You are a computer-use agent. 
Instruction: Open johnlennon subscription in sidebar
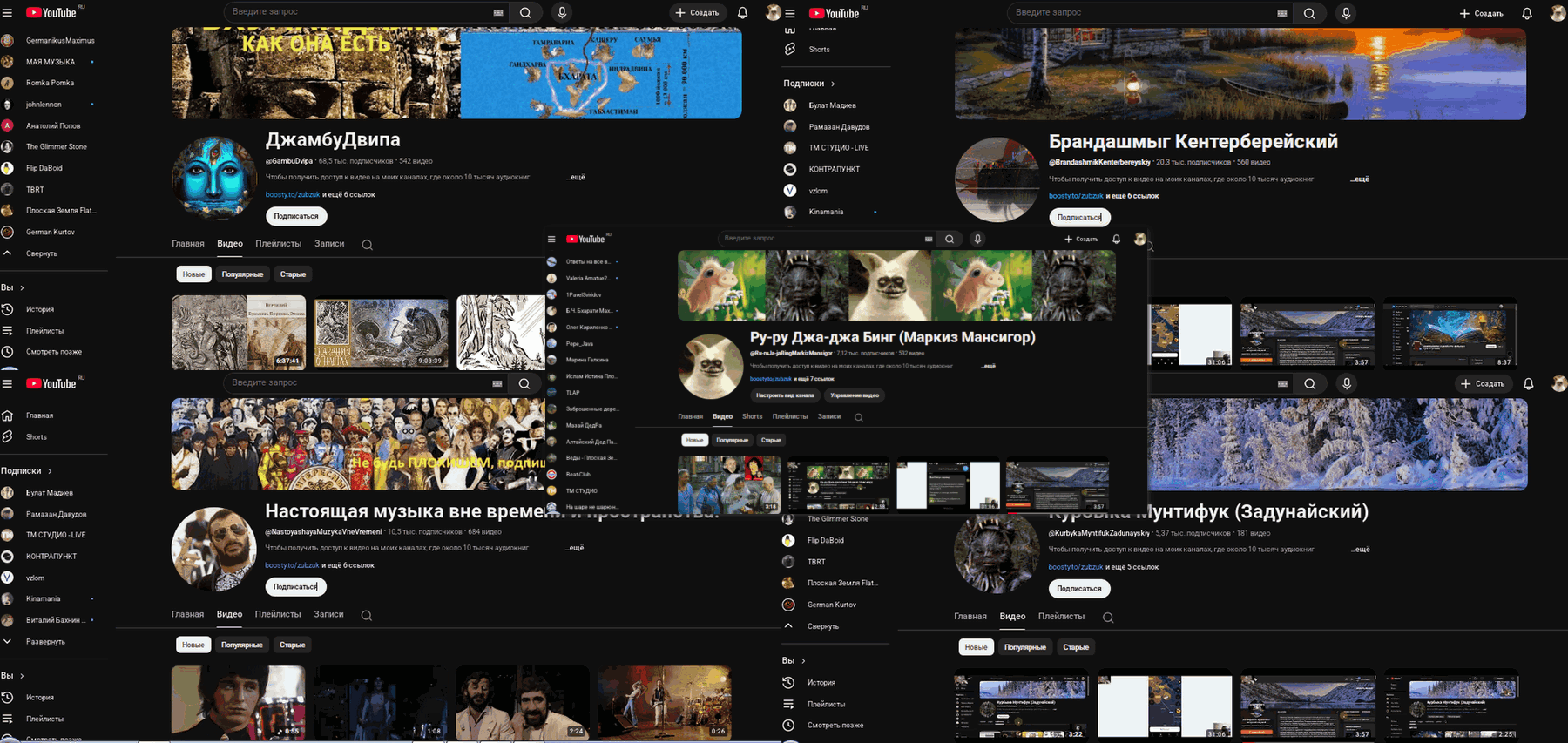(x=44, y=105)
